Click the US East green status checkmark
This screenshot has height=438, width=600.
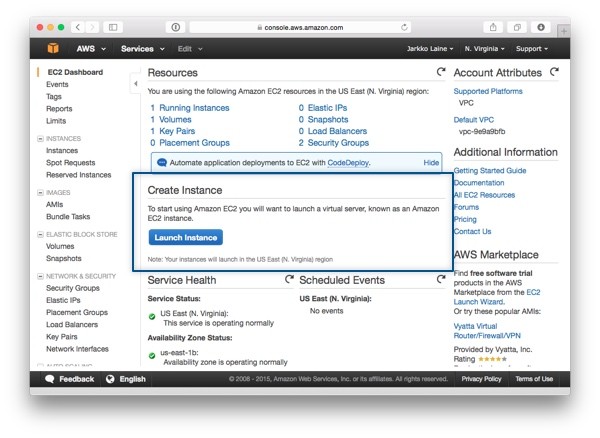tap(152, 316)
